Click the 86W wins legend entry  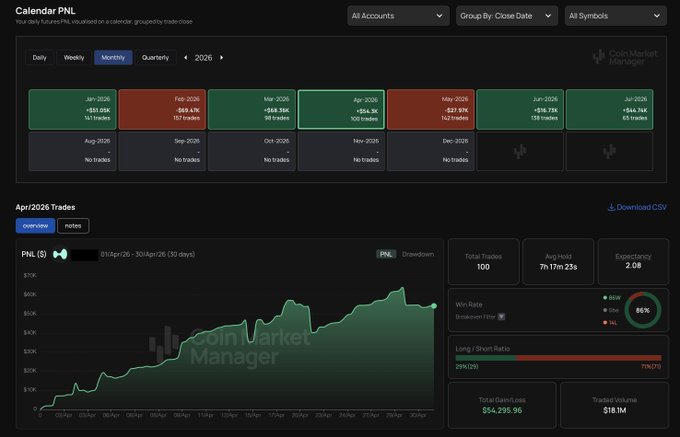click(x=612, y=298)
